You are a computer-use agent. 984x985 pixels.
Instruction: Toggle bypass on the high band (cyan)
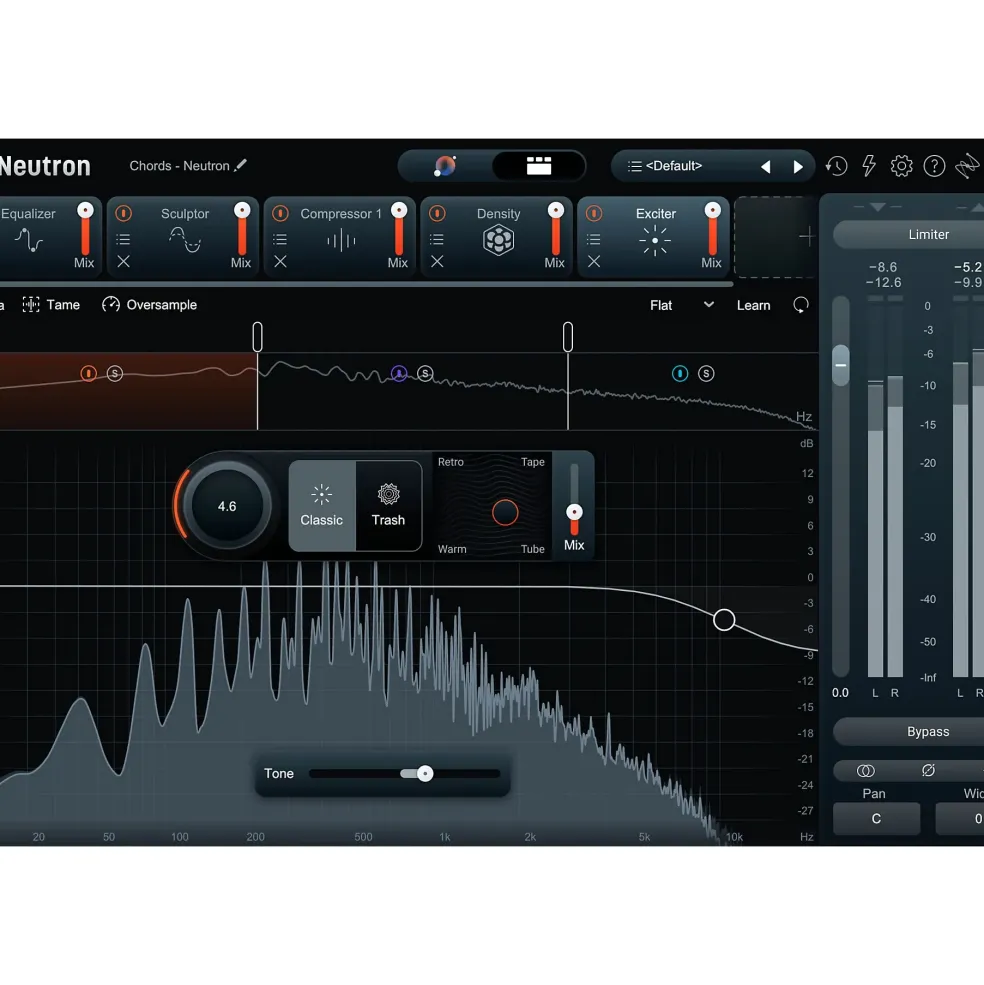680,374
